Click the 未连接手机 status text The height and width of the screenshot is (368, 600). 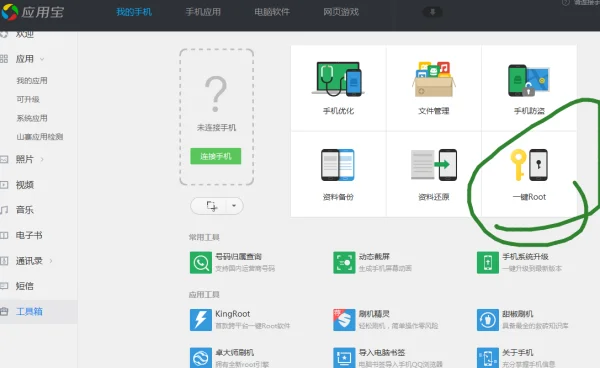[216, 128]
